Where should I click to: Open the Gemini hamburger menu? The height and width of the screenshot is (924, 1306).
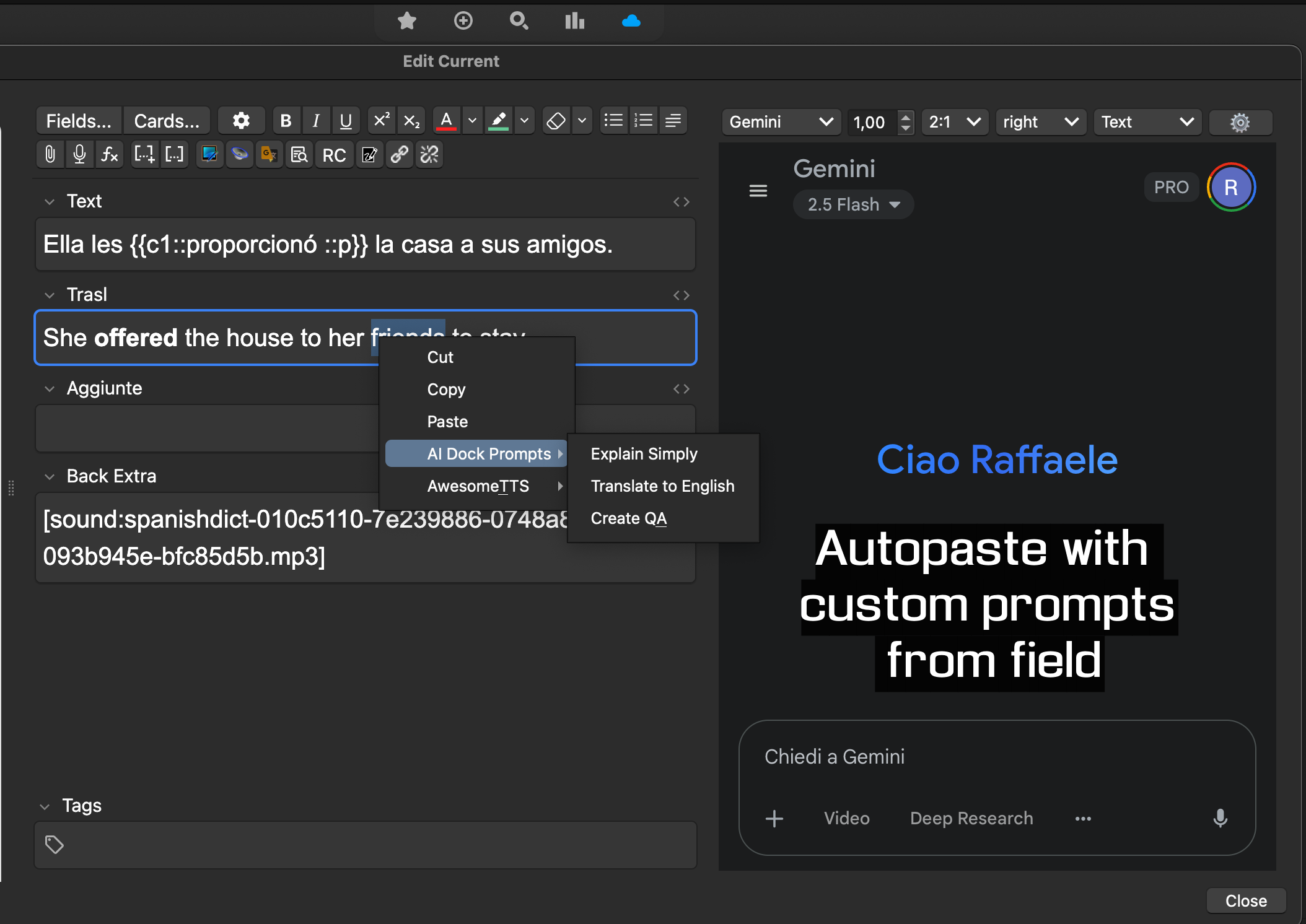tap(758, 191)
